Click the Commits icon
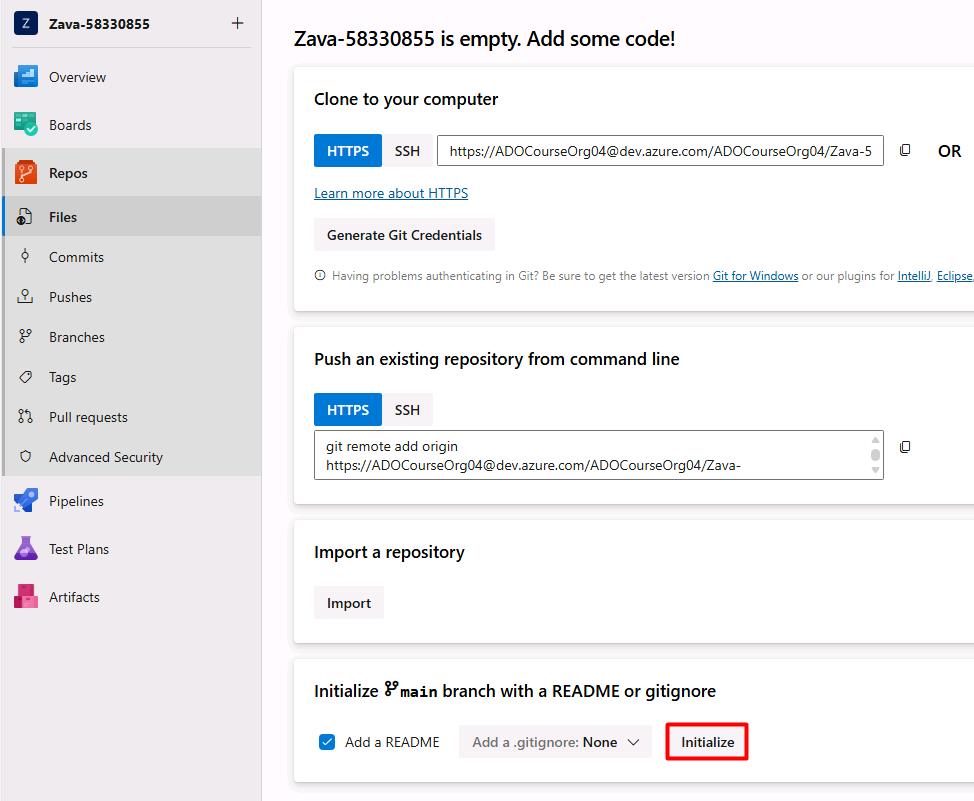974x801 pixels. click(x=25, y=257)
